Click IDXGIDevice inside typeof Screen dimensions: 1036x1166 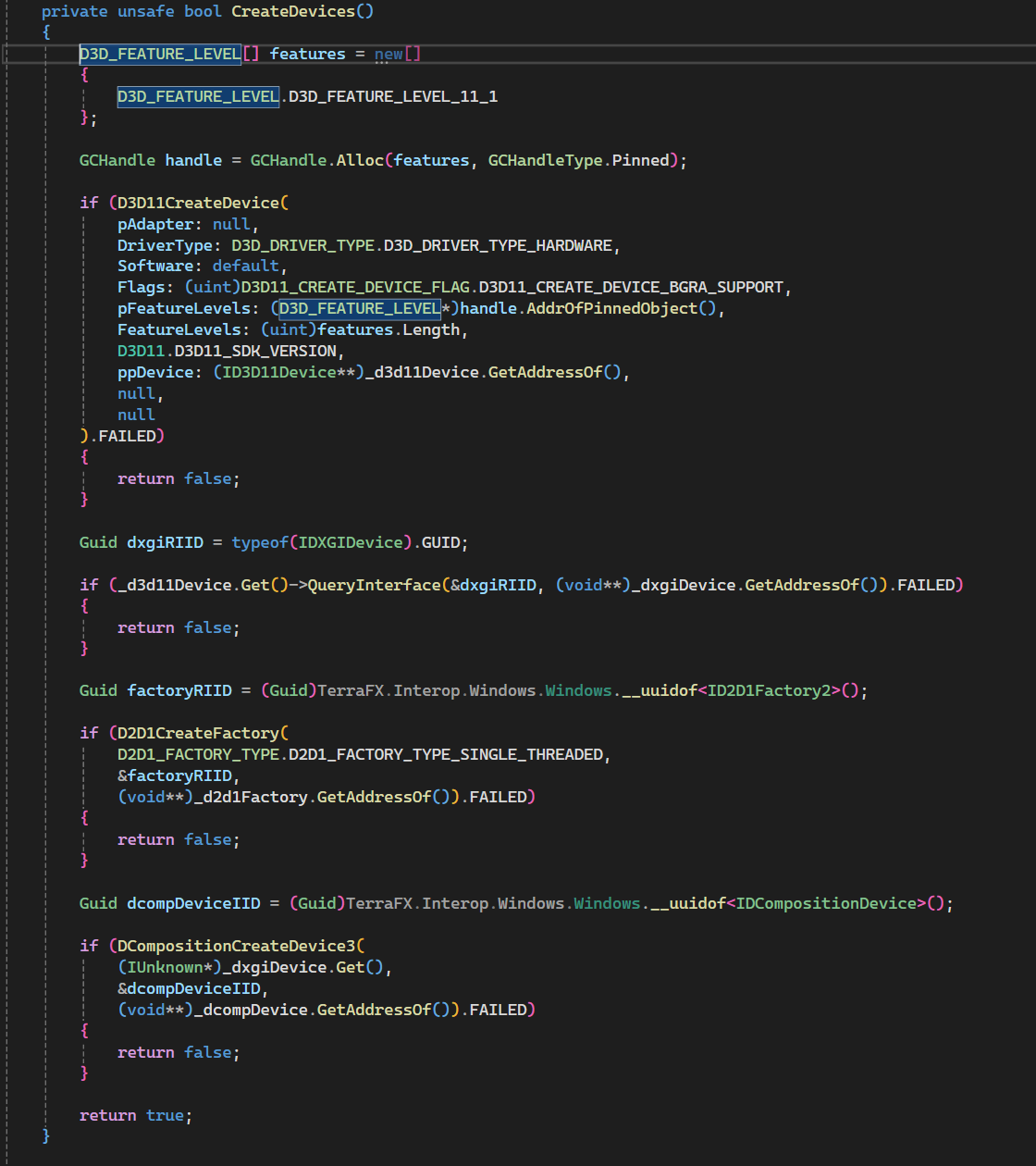[x=351, y=542]
